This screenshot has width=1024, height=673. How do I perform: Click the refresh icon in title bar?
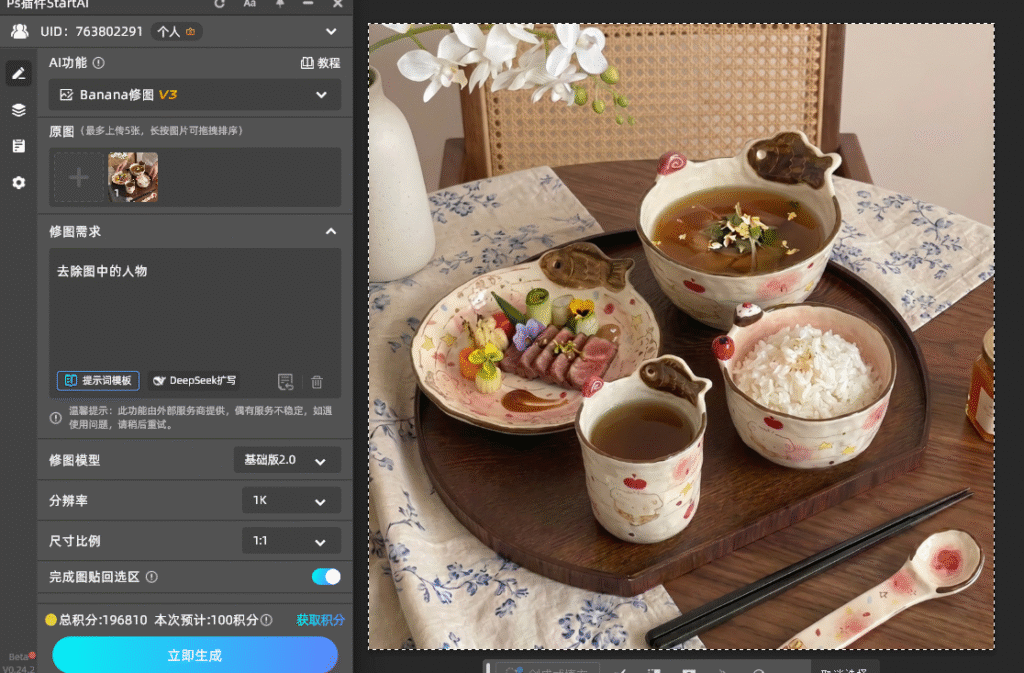pos(219,4)
